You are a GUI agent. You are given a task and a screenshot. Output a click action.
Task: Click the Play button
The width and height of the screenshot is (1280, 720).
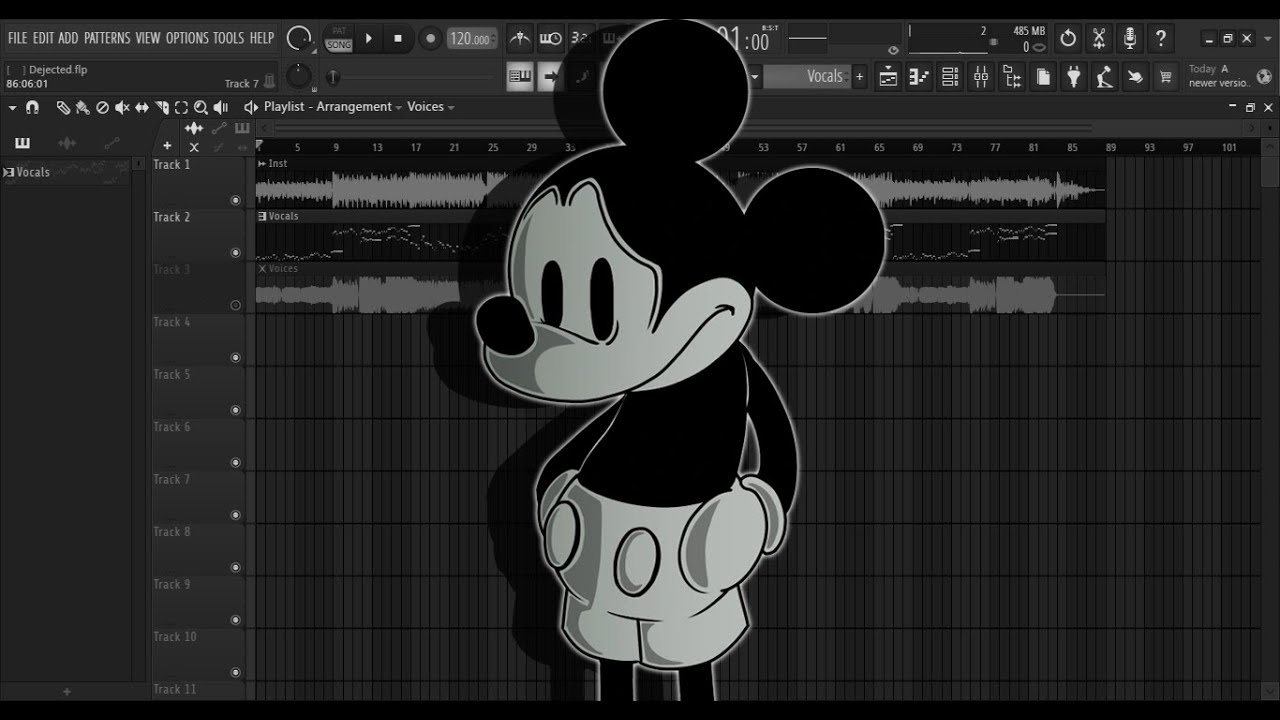click(x=369, y=39)
